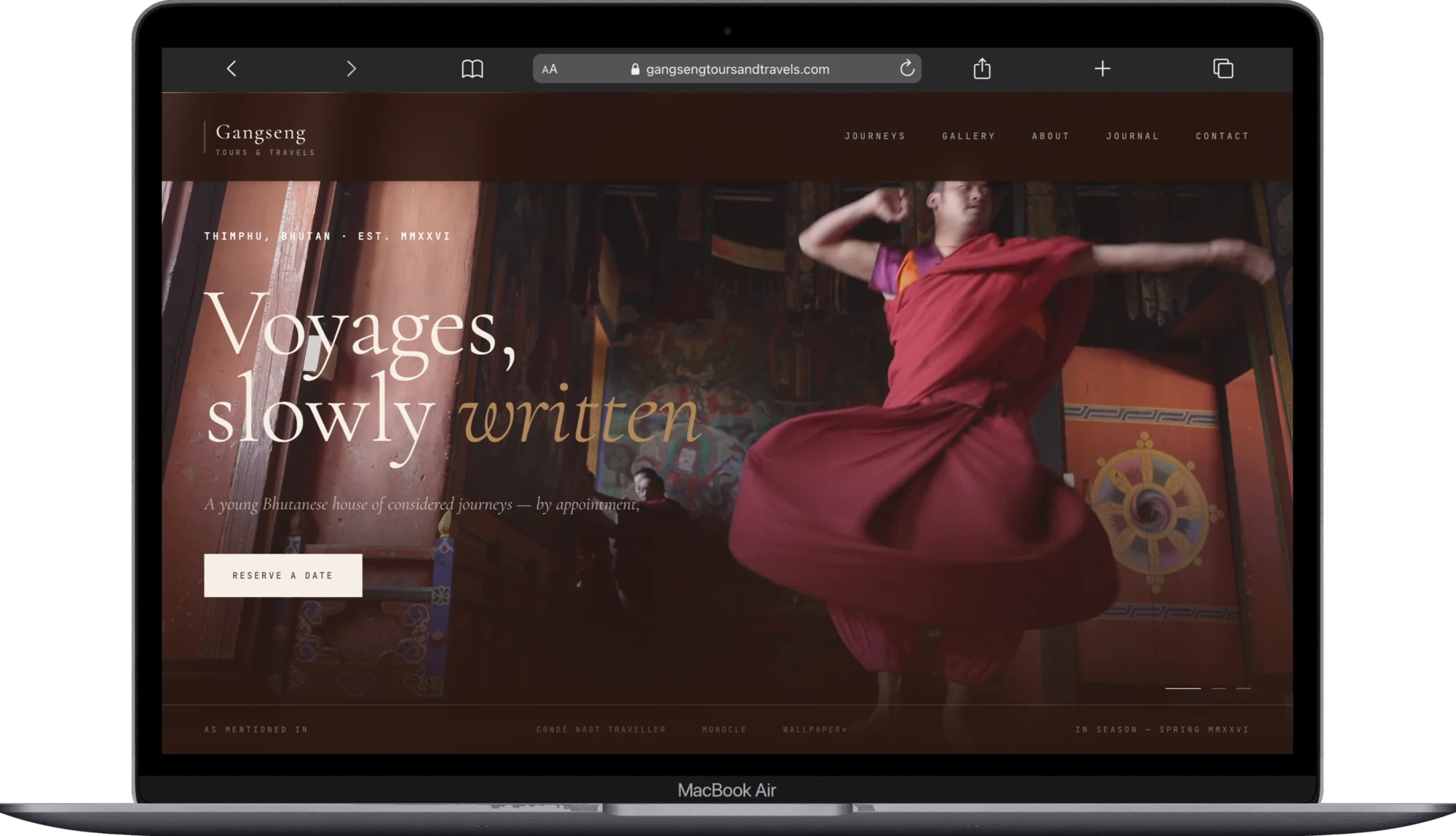Go forward with the Safari forward arrow
1456x836 pixels.
point(351,68)
